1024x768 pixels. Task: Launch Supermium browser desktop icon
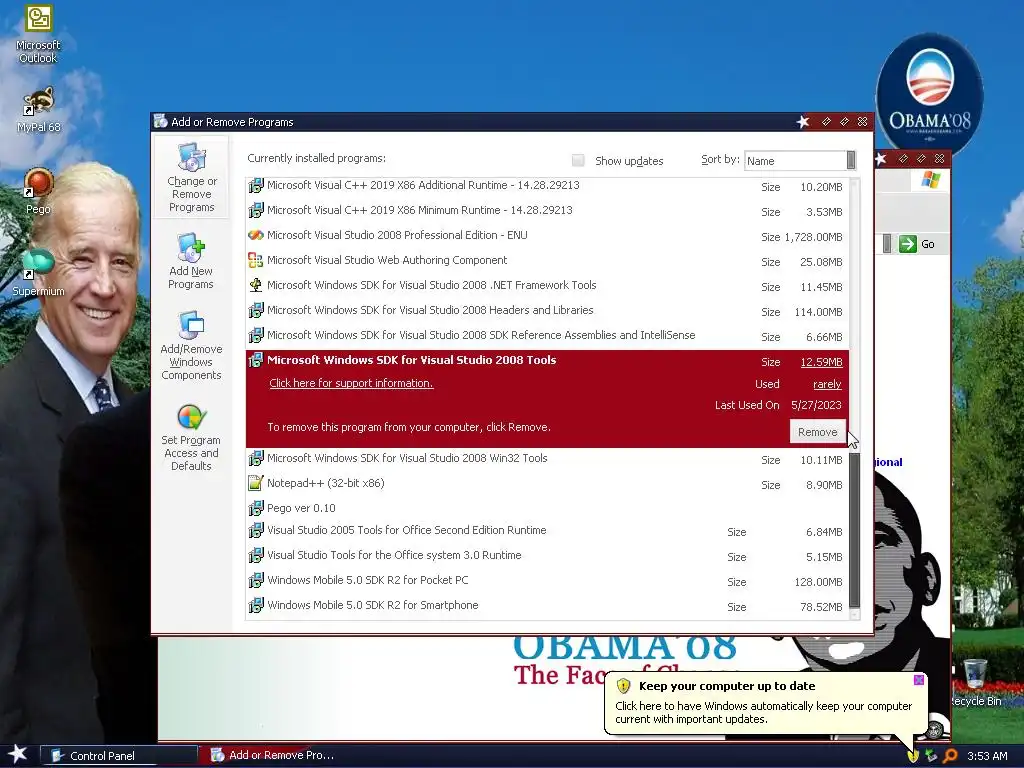(x=38, y=272)
